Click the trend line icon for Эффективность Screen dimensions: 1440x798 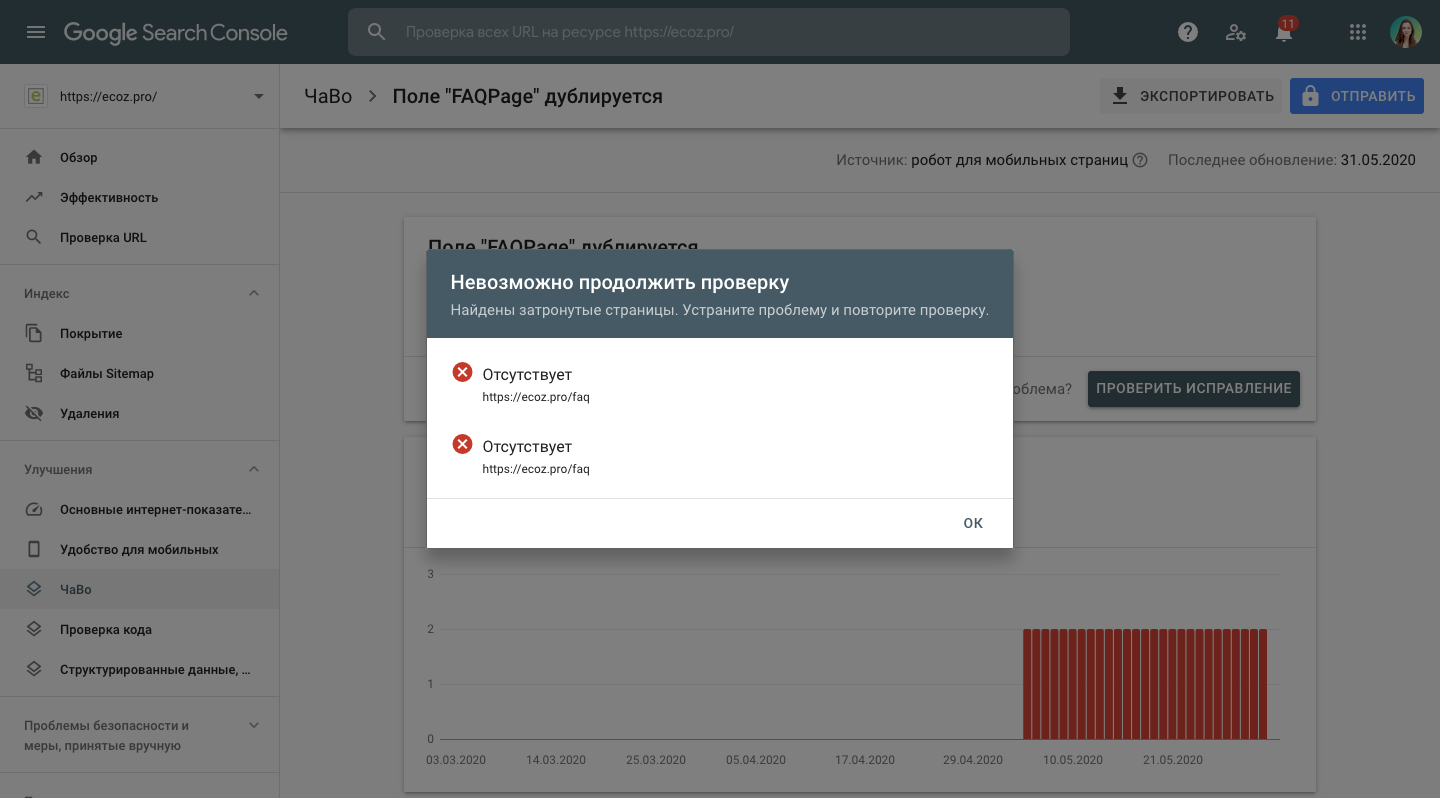tap(34, 197)
